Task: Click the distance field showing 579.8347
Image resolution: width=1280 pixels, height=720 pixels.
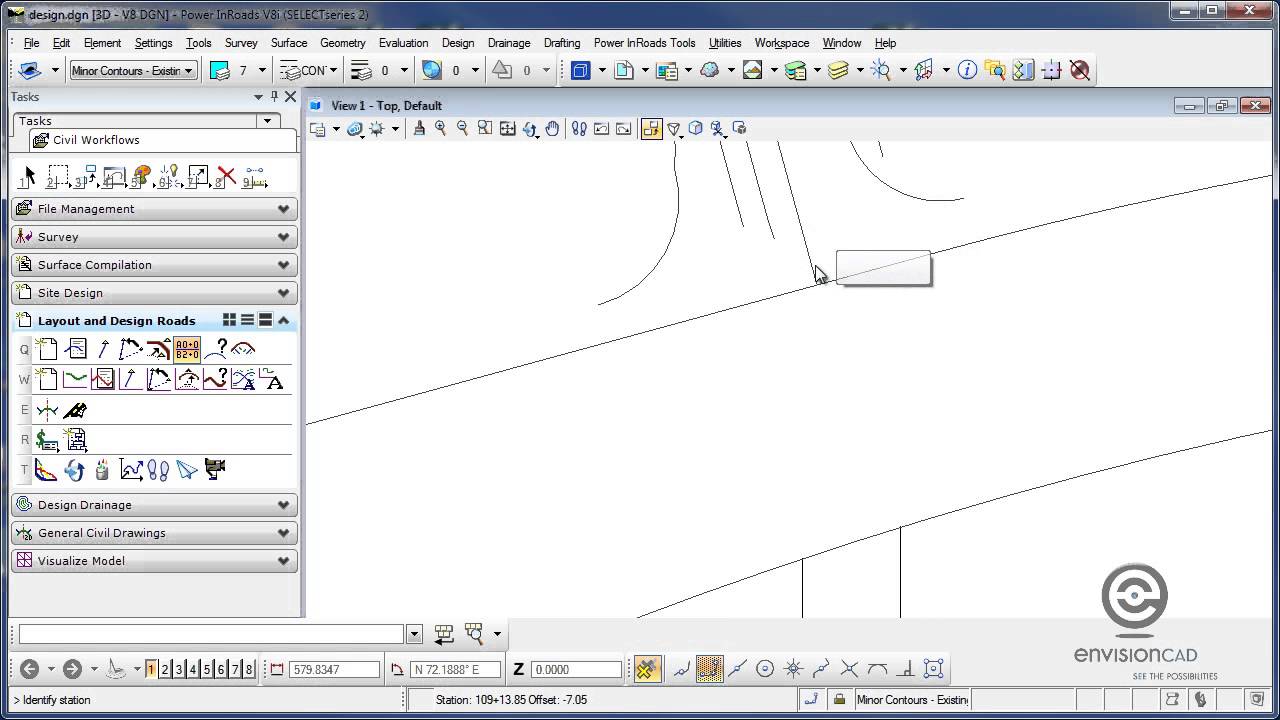Action: pyautogui.click(x=334, y=670)
